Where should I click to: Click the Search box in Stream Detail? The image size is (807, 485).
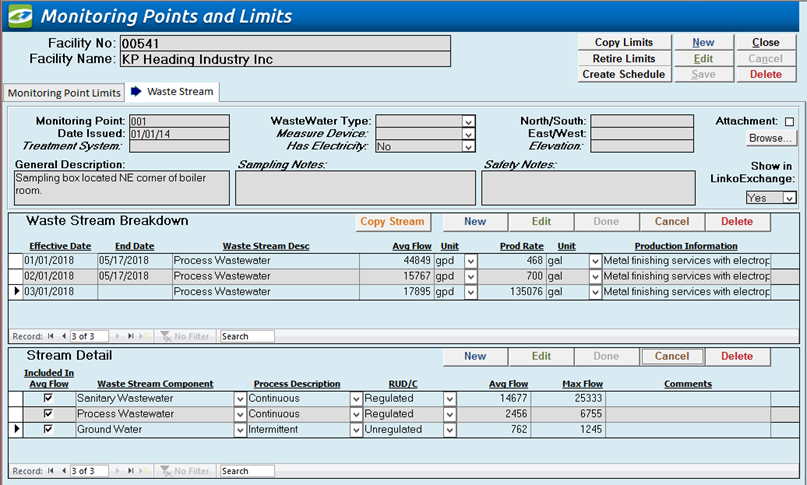tap(247, 471)
